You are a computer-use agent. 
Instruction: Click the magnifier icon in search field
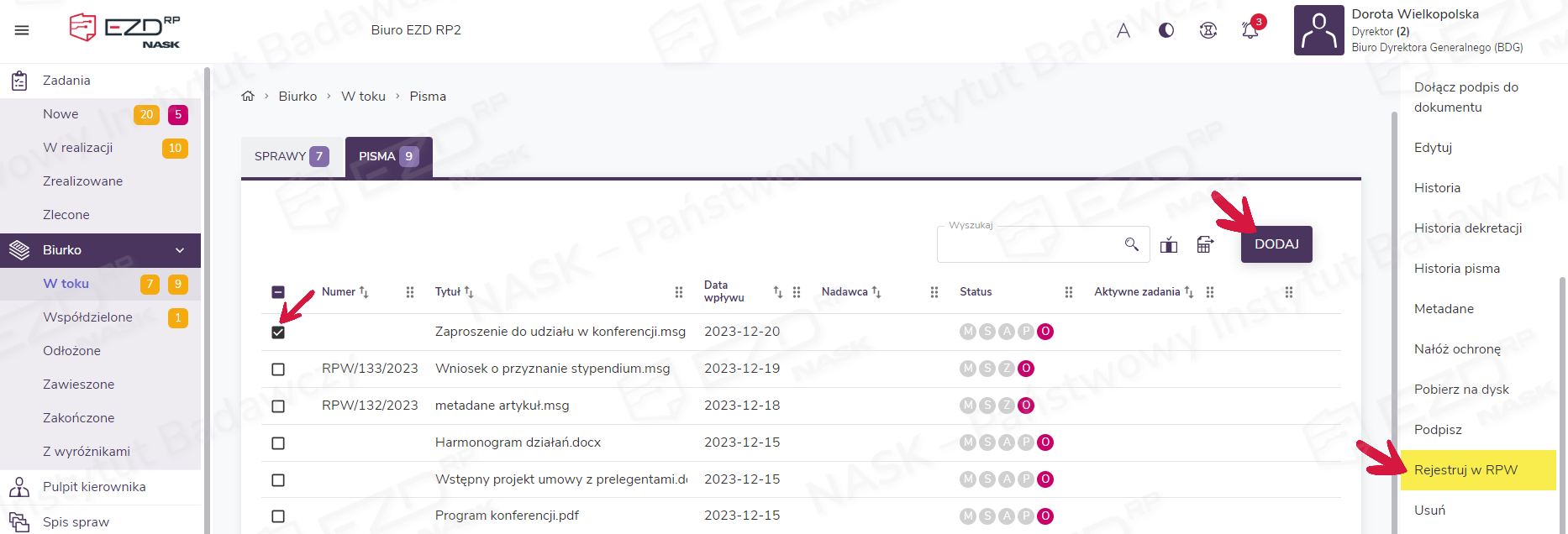pos(1132,244)
